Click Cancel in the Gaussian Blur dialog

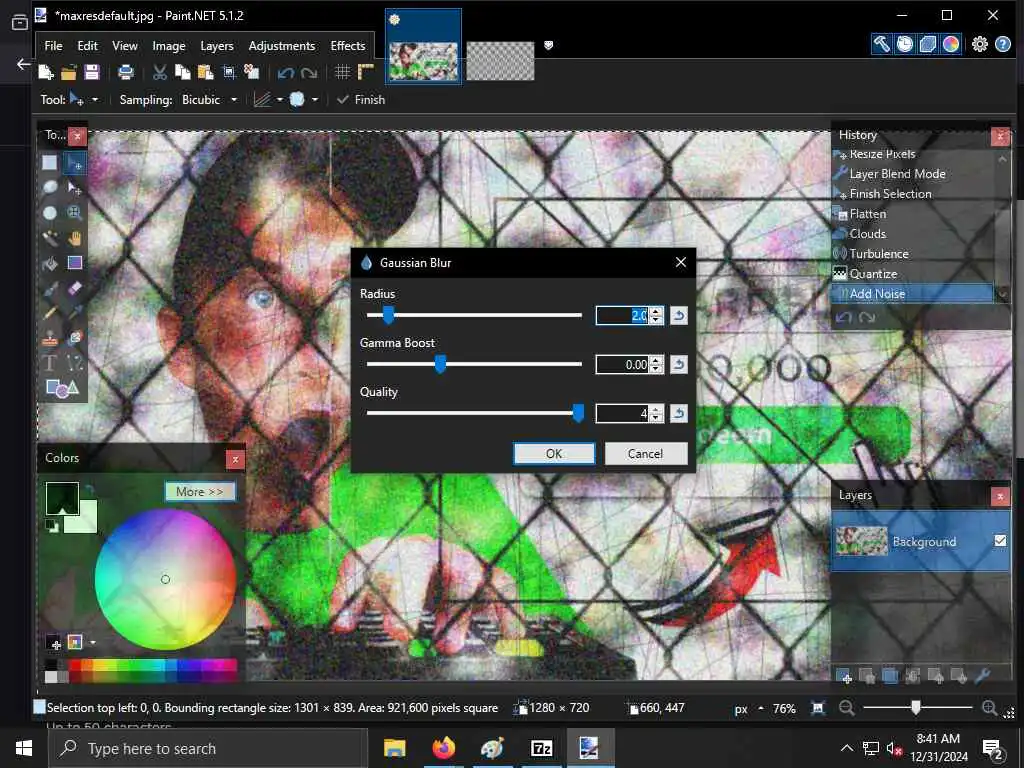pyautogui.click(x=645, y=453)
